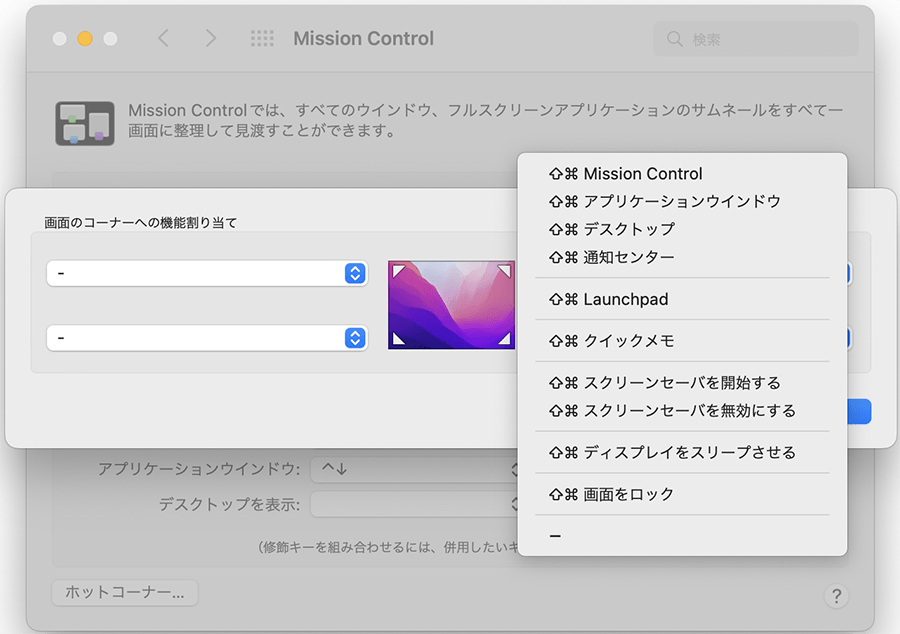900x634 pixels.
Task: Select スクリーンセーバを無効にする option
Action: (682, 411)
